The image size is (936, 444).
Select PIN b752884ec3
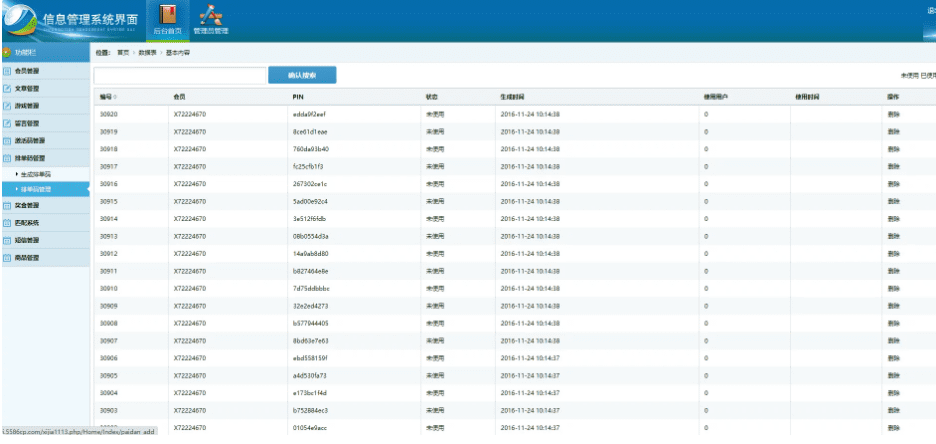(310, 411)
